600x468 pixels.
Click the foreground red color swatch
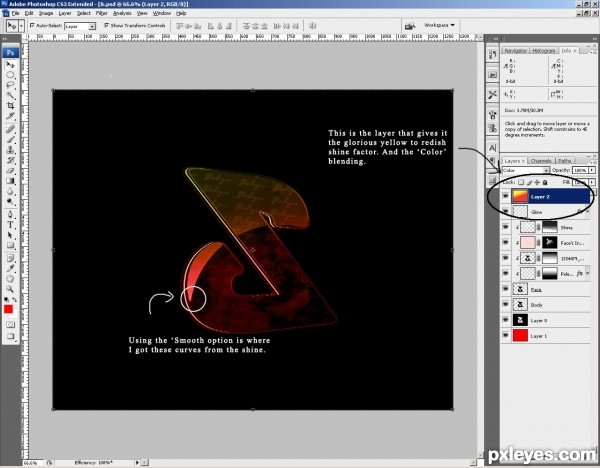point(8,309)
